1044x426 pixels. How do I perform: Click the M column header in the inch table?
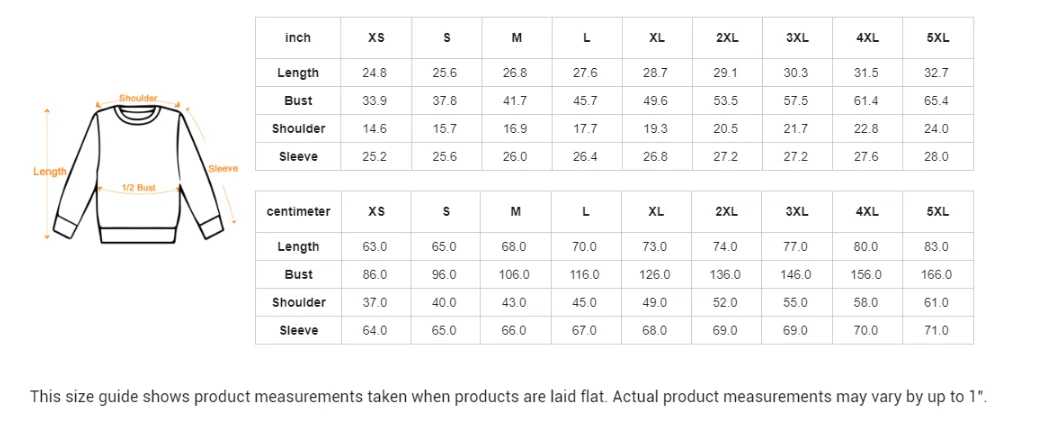(x=516, y=38)
